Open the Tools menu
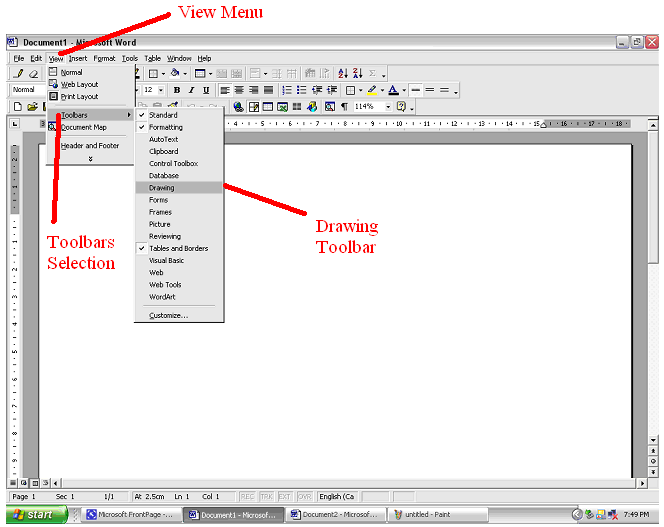This screenshot has height=527, width=664. click(130, 58)
